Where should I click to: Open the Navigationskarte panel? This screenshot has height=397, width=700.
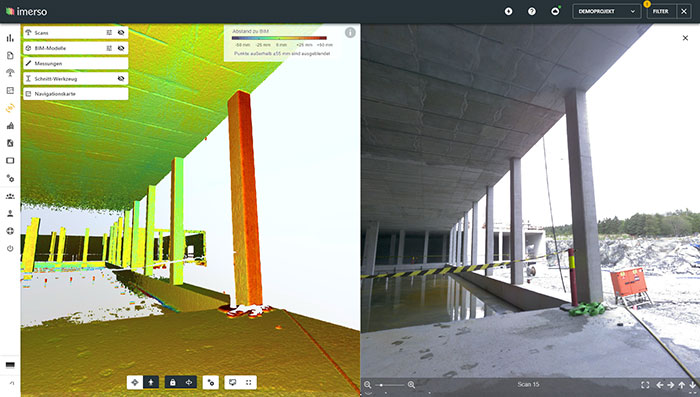point(76,94)
